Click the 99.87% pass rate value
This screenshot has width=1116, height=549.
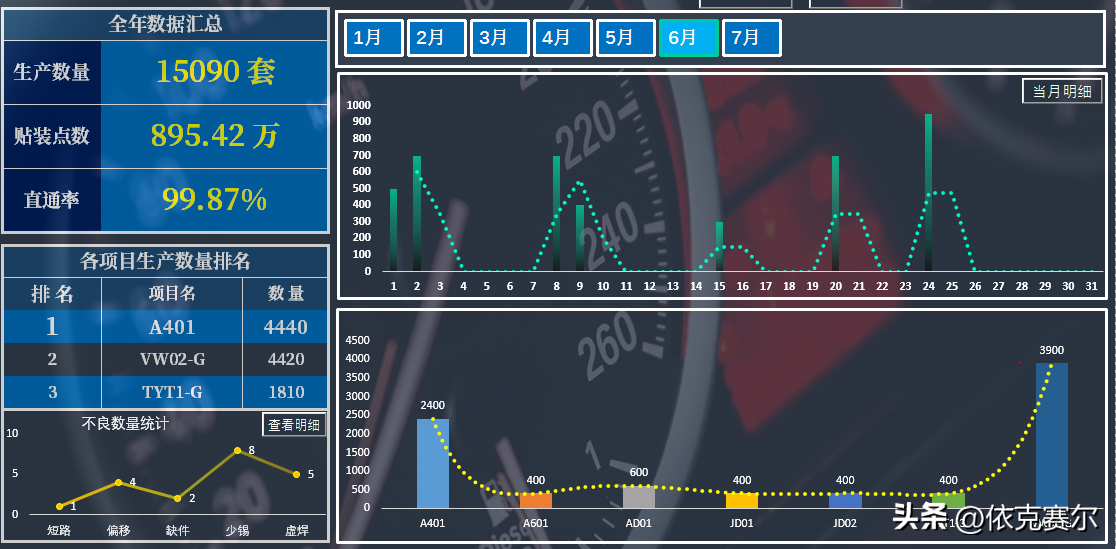215,200
